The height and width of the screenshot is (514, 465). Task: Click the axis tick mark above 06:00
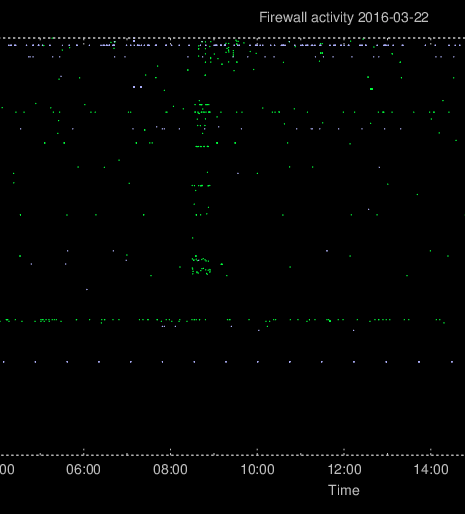pos(83,451)
